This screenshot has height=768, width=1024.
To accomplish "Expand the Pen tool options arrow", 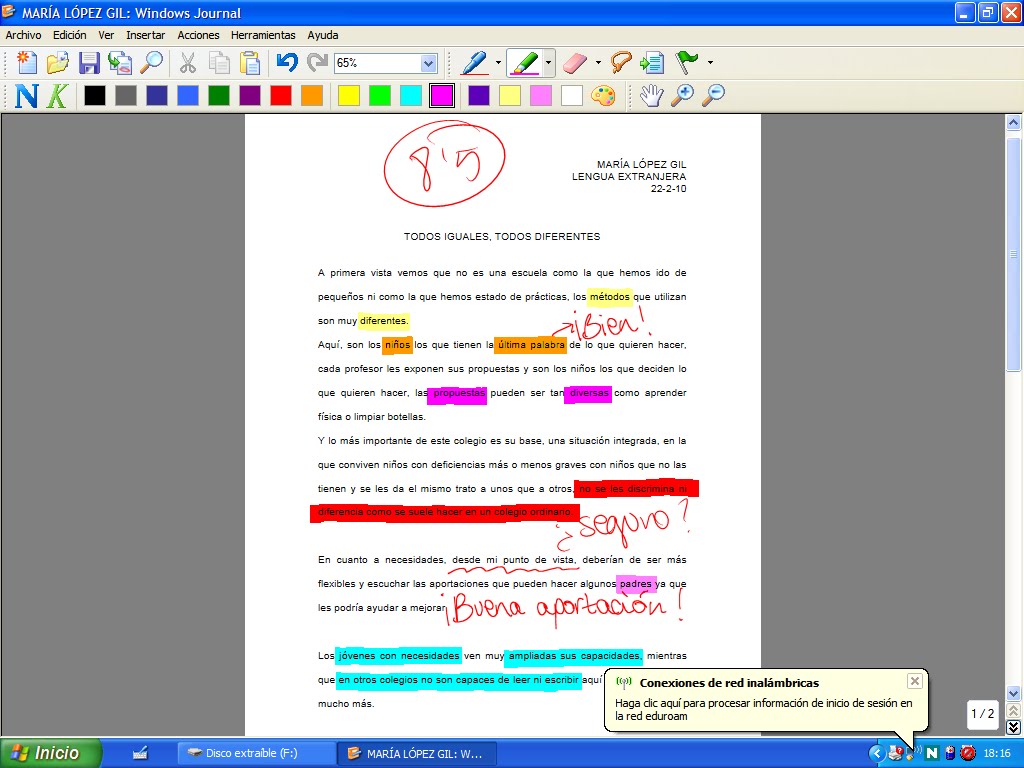I will (x=498, y=63).
